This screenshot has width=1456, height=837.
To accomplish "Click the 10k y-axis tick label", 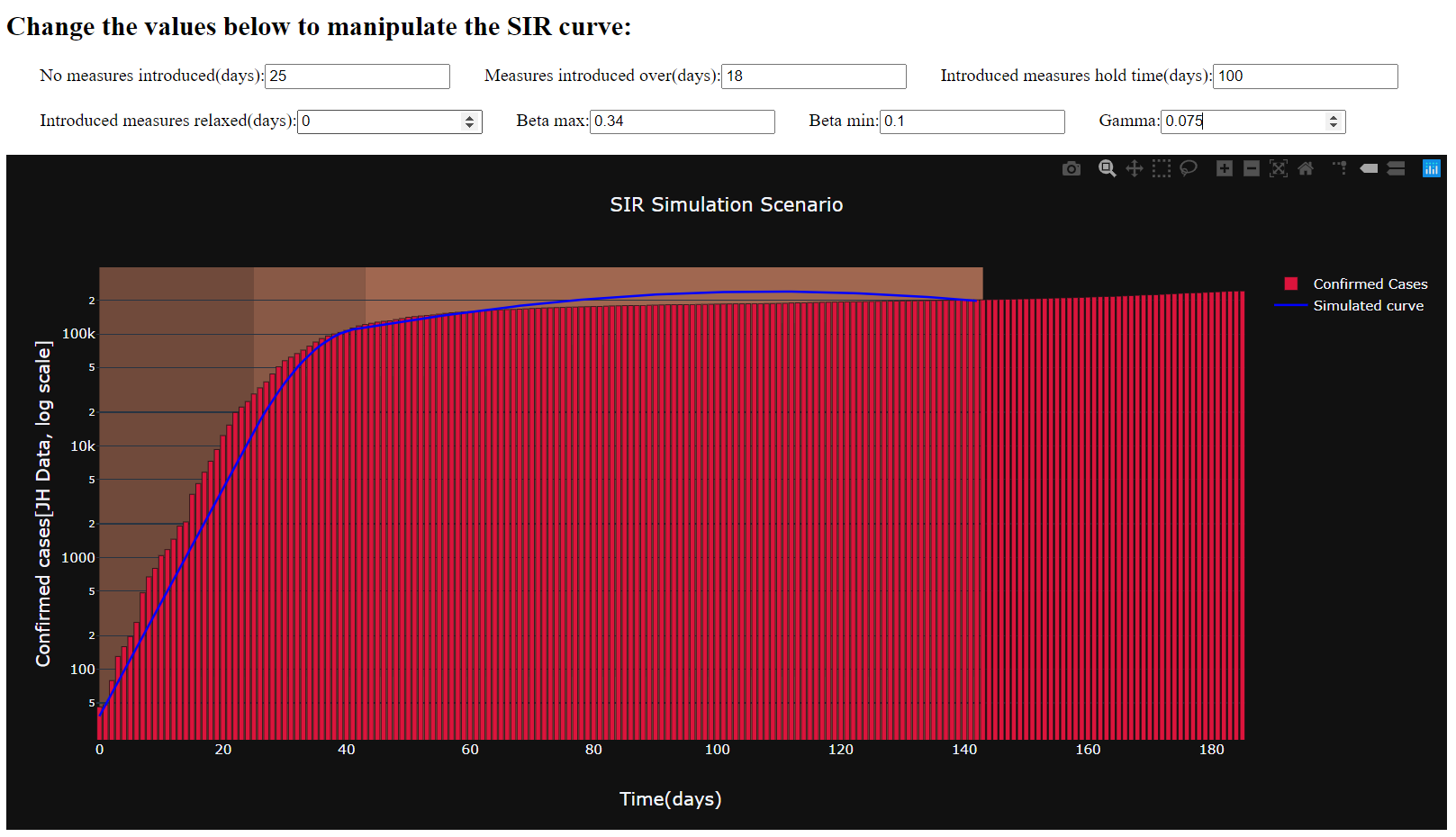I will pos(83,446).
